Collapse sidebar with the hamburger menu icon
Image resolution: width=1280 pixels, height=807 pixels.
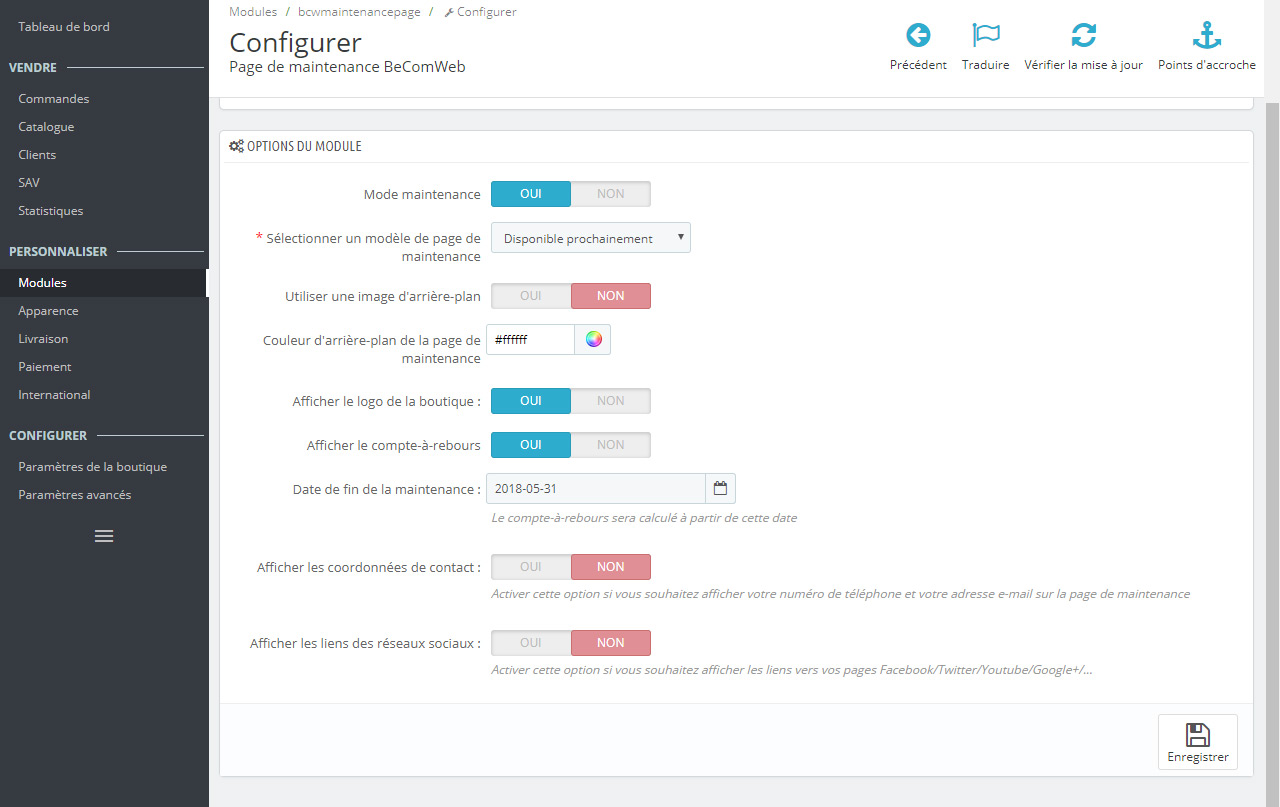(x=104, y=536)
